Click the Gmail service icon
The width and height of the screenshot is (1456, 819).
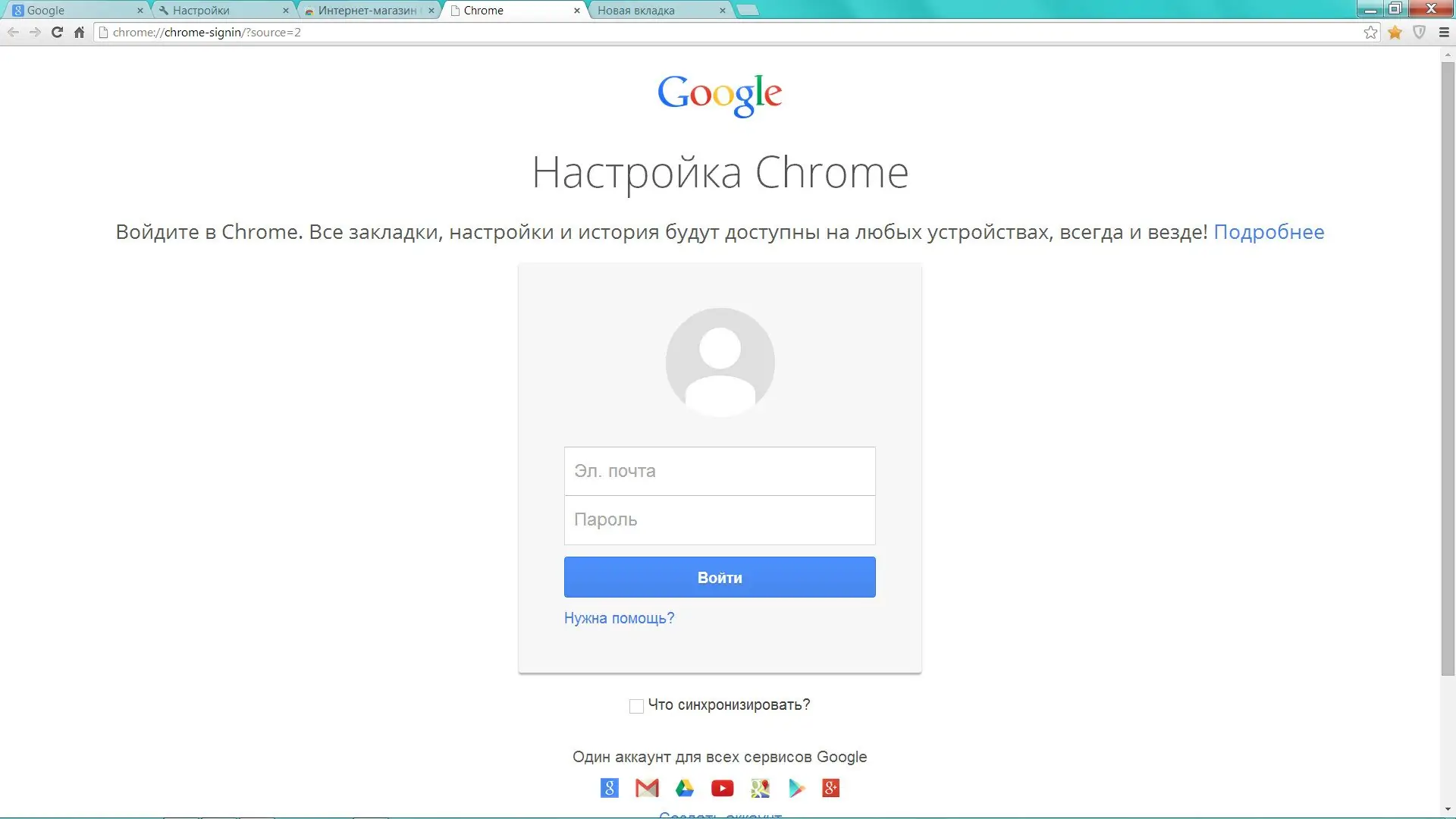[x=647, y=788]
